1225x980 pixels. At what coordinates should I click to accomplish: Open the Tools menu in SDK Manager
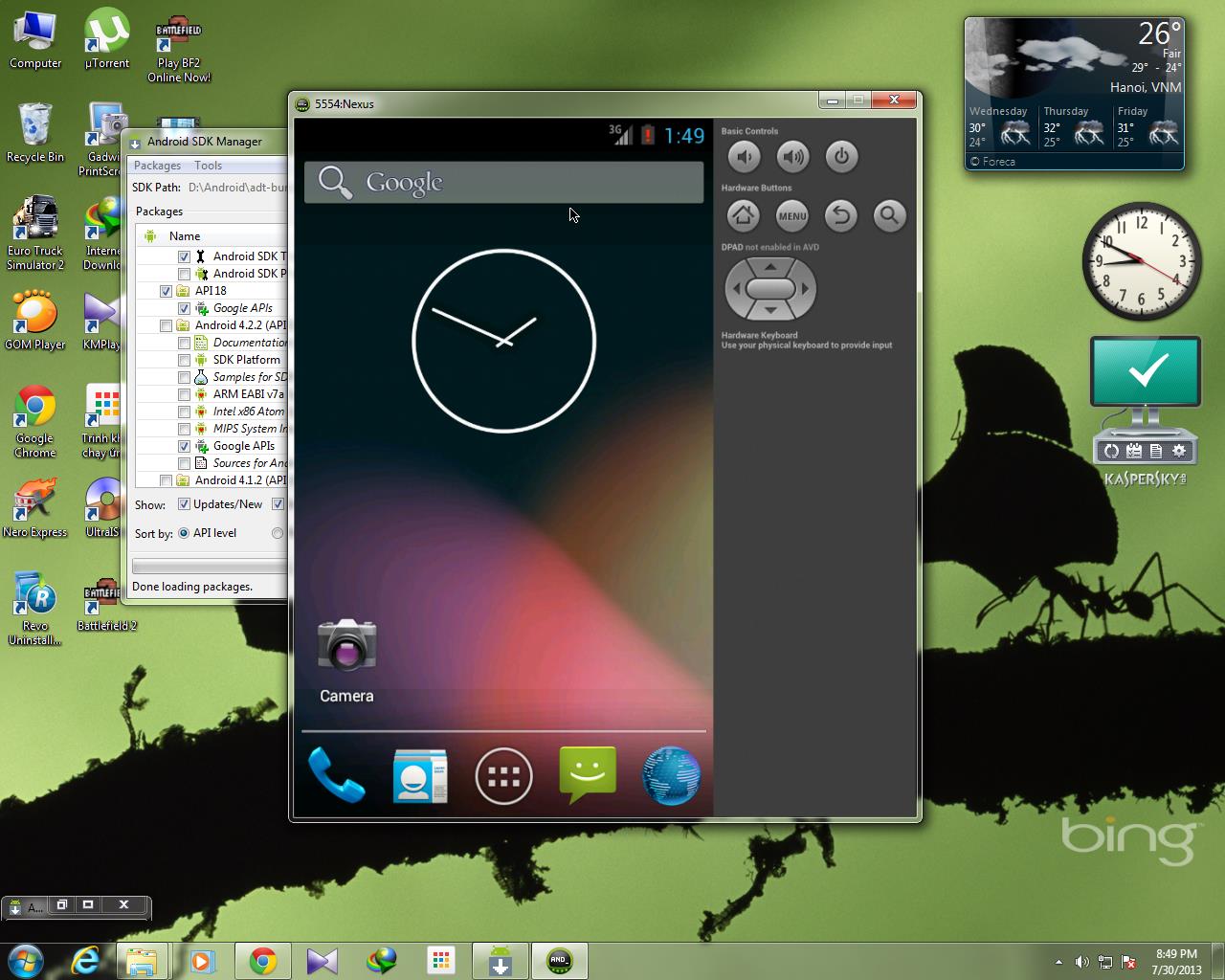pos(208,166)
